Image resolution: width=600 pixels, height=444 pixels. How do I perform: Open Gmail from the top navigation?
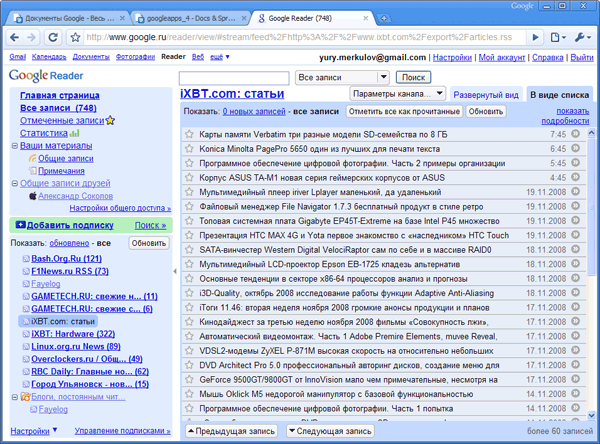(18, 57)
